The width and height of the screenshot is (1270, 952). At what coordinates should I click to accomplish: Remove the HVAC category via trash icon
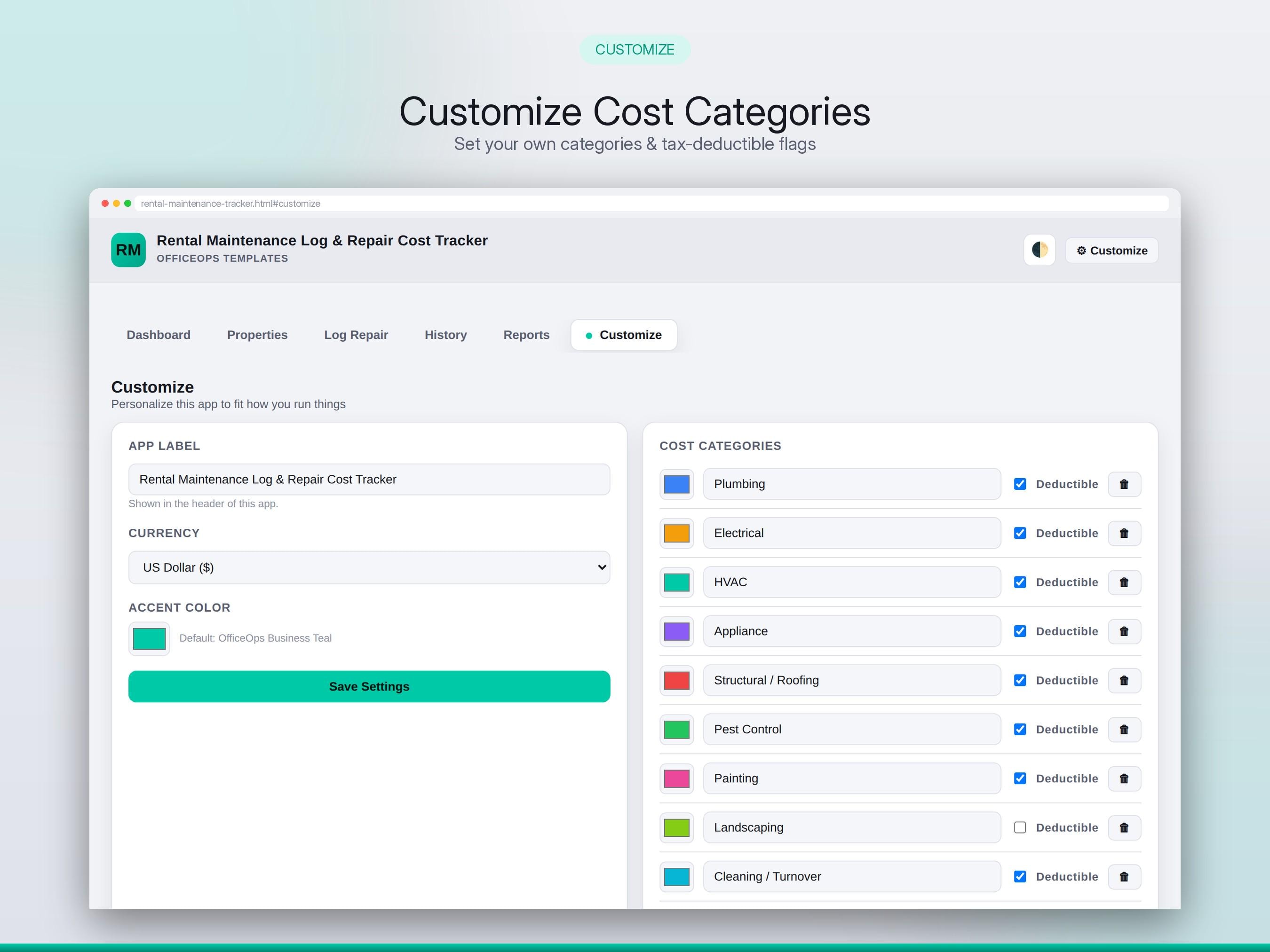(x=1124, y=582)
